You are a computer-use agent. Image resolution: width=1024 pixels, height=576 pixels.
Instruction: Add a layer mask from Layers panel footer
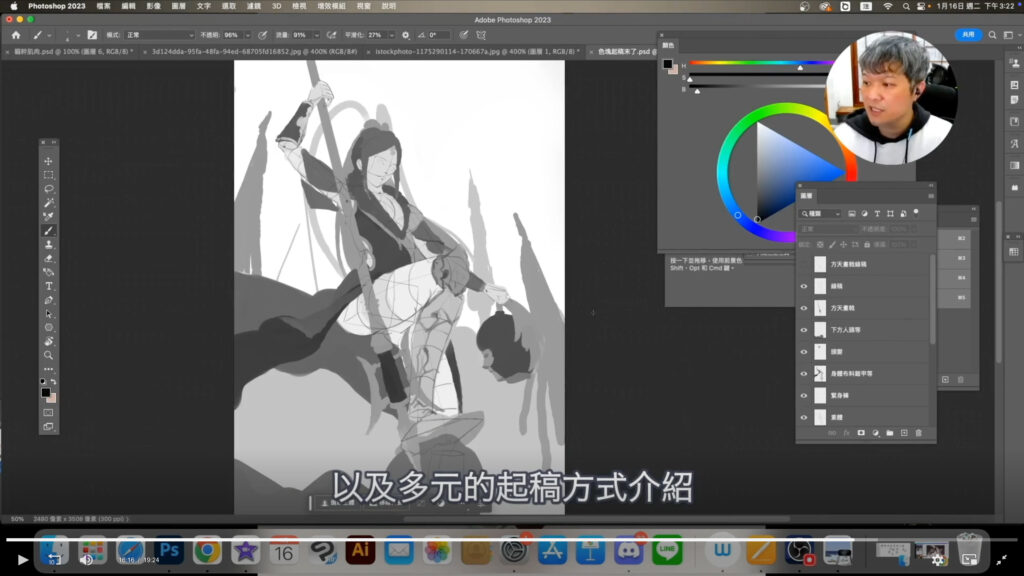click(860, 433)
